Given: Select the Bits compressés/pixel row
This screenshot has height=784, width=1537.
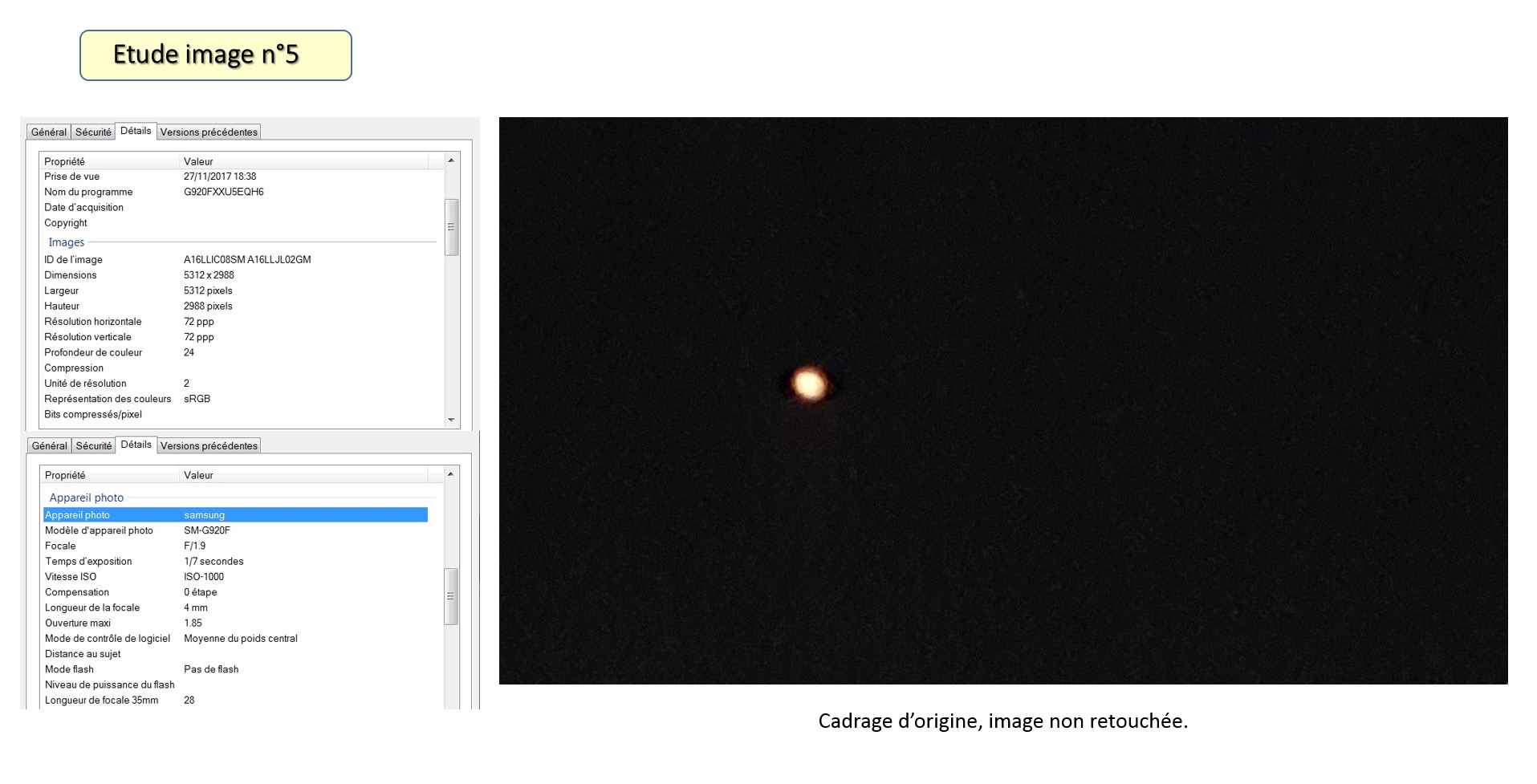Looking at the screenshot, I should tap(235, 415).
